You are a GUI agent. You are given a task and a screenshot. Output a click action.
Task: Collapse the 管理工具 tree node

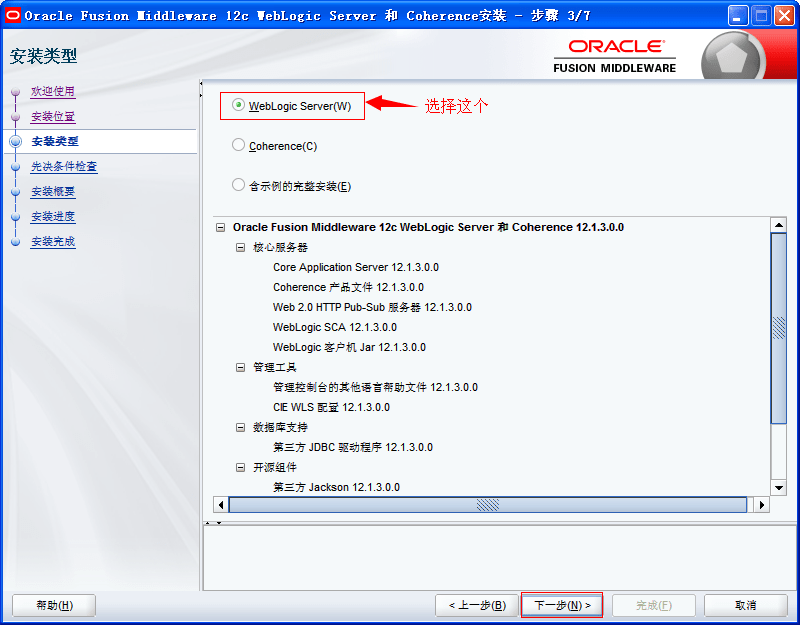(x=240, y=367)
